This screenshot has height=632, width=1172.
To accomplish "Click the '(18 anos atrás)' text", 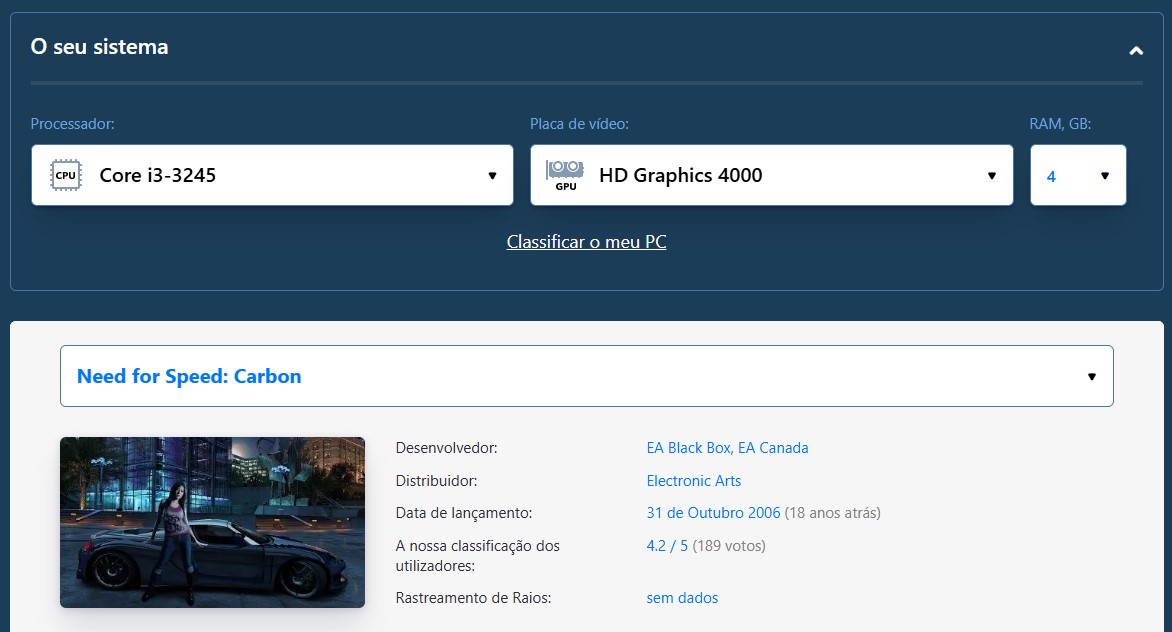I will click(x=833, y=513).
